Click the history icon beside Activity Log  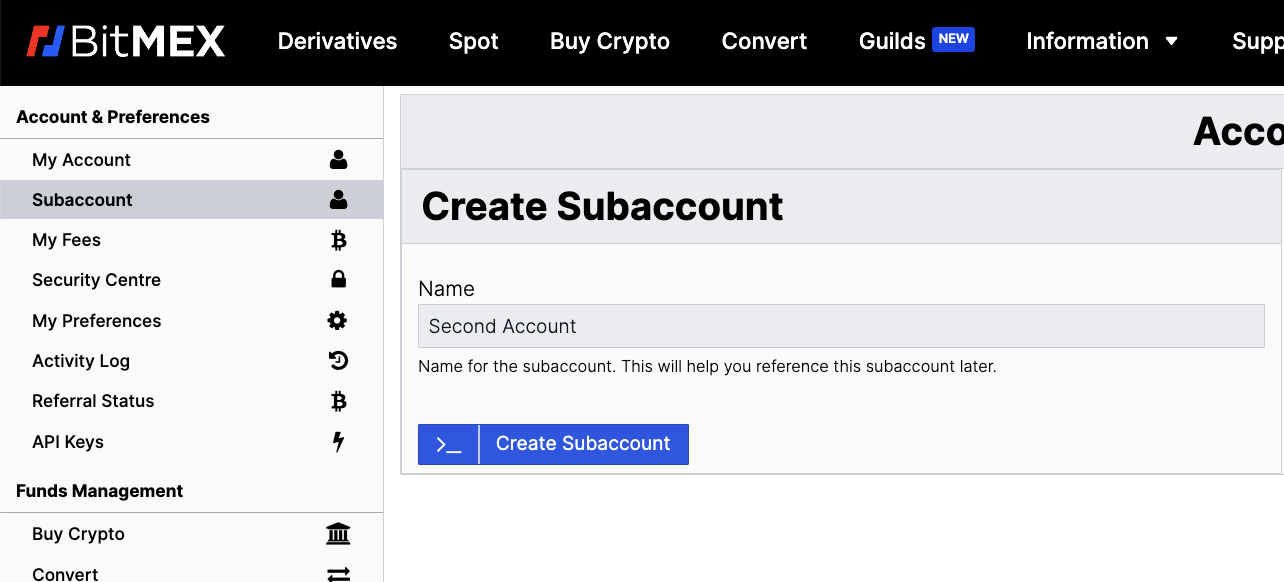[x=338, y=361]
